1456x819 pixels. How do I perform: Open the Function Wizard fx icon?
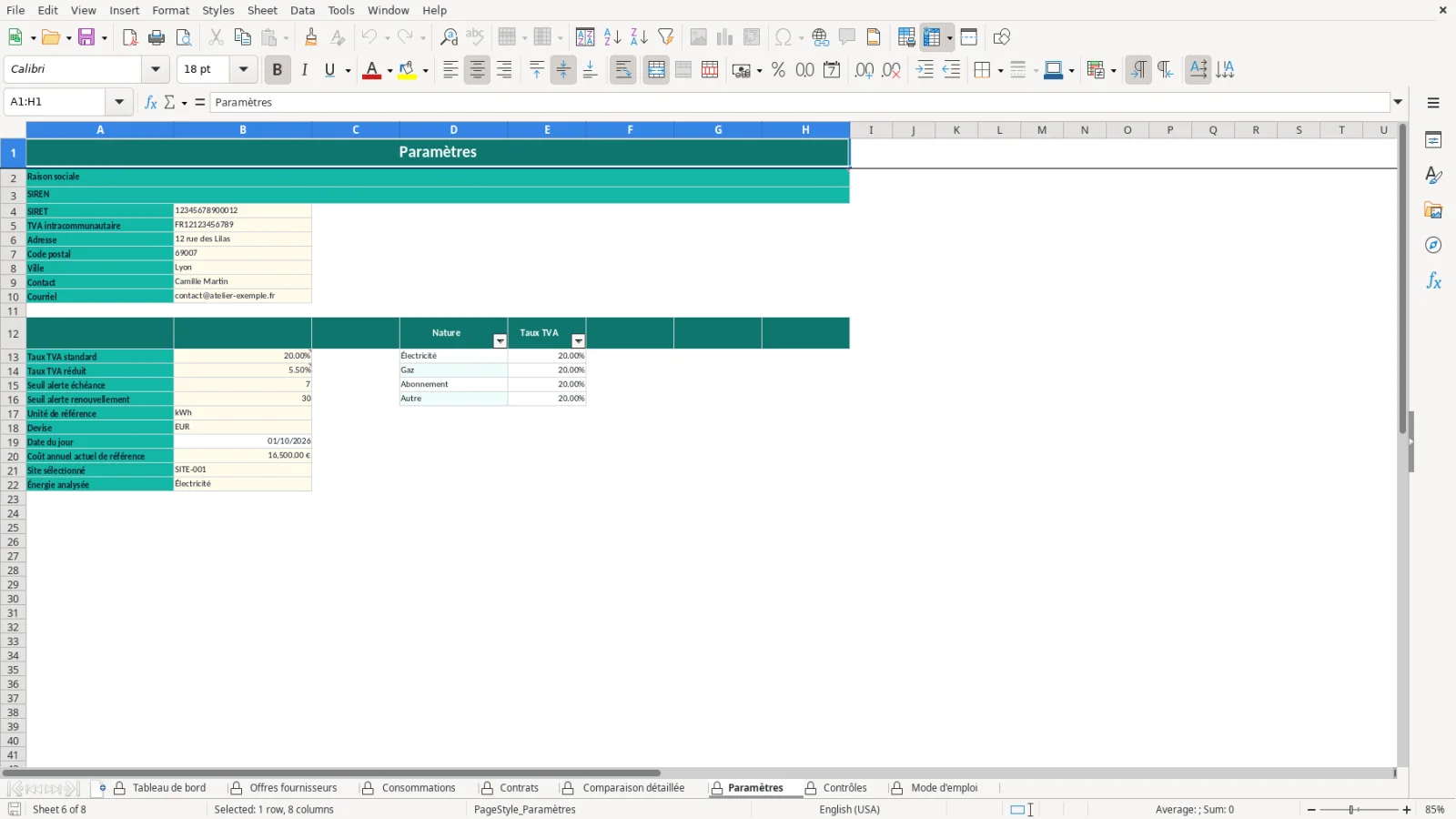click(151, 102)
